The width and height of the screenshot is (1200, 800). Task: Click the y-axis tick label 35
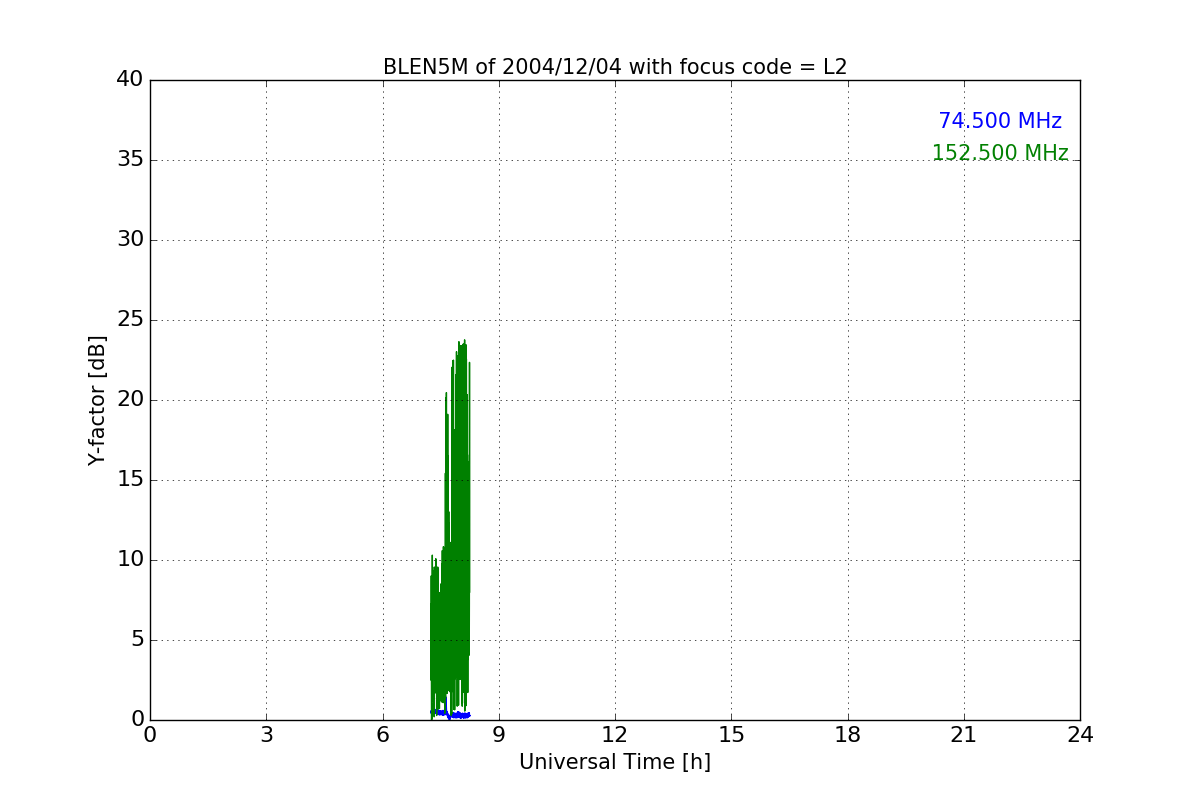point(130,159)
